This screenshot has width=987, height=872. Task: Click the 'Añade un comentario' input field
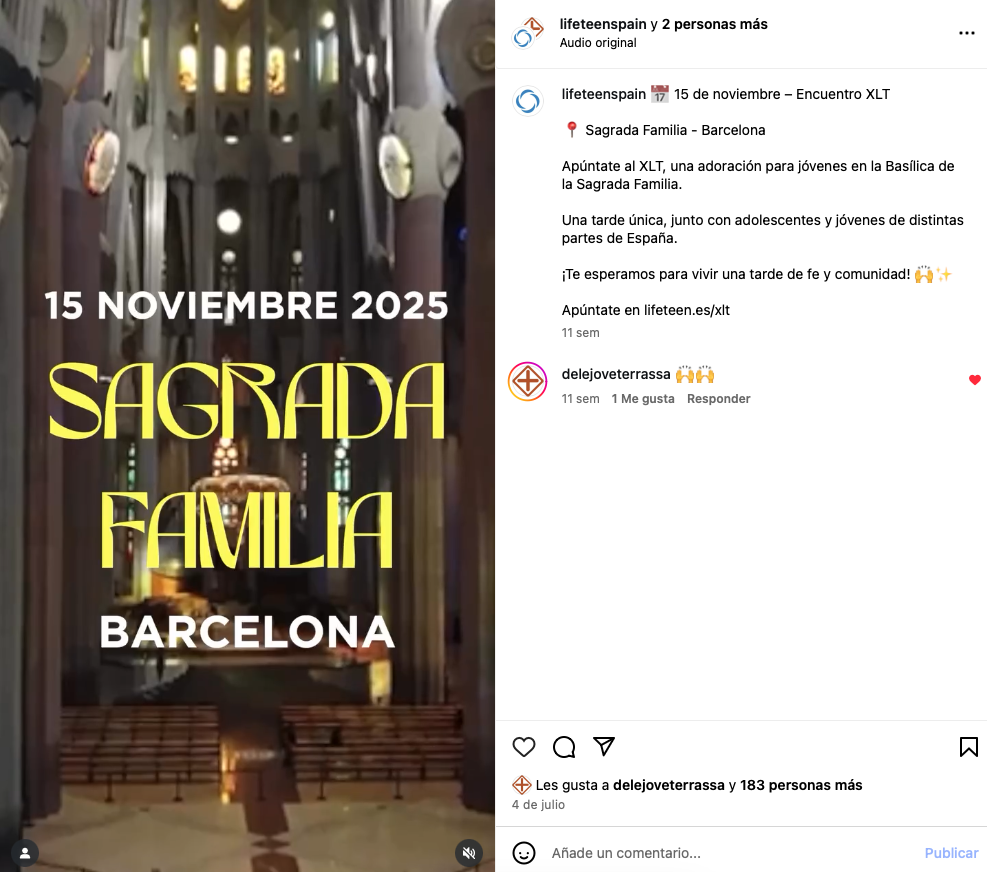pyautogui.click(x=730, y=853)
